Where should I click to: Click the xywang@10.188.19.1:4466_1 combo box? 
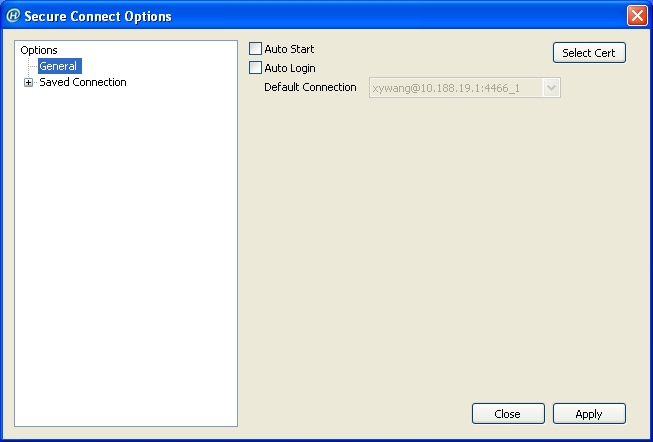point(465,88)
